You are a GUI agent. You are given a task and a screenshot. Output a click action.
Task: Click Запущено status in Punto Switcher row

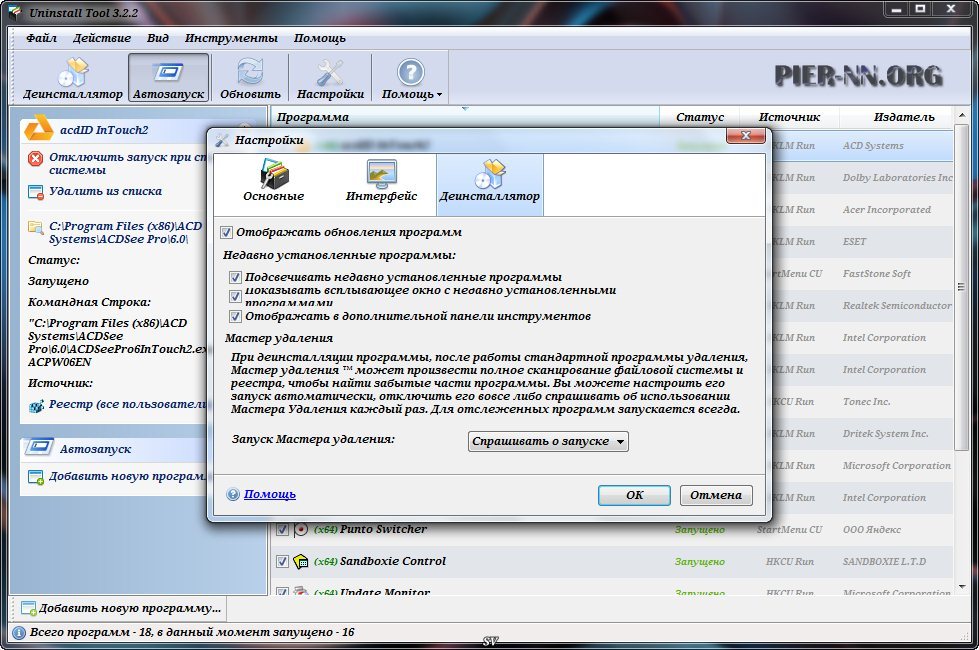pos(699,529)
